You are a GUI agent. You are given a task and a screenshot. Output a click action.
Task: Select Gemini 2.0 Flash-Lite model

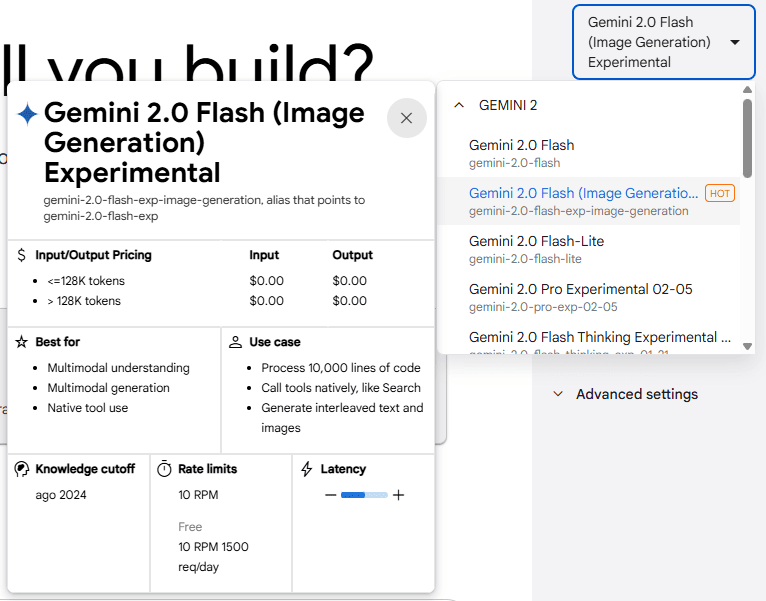[x=588, y=249]
